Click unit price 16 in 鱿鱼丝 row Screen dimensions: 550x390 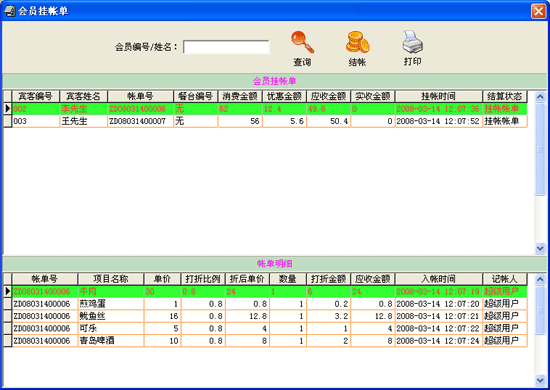tap(162, 316)
